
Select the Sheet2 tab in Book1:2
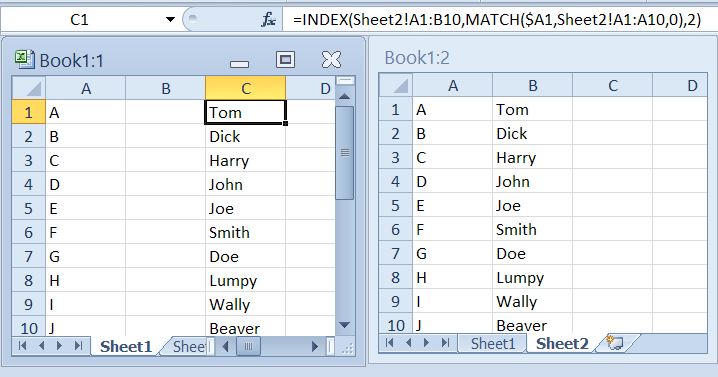coord(562,344)
